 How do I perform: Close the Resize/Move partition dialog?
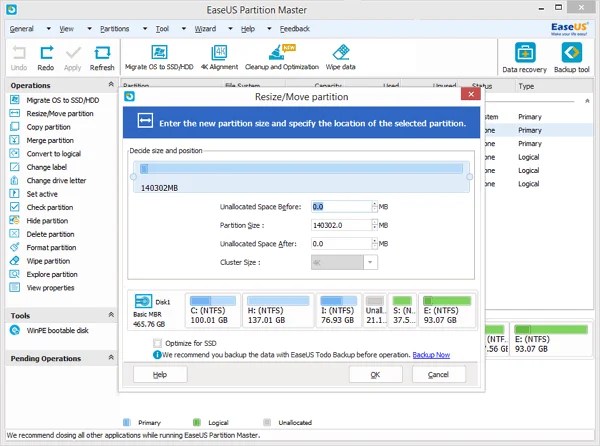[x=471, y=94]
